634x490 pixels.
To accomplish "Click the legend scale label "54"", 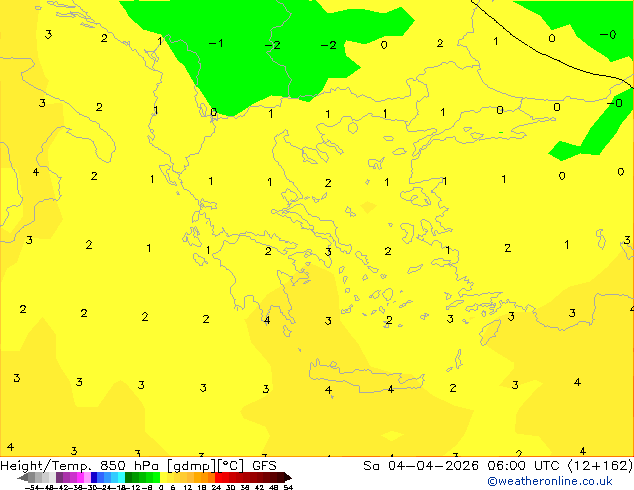I will point(288,487).
